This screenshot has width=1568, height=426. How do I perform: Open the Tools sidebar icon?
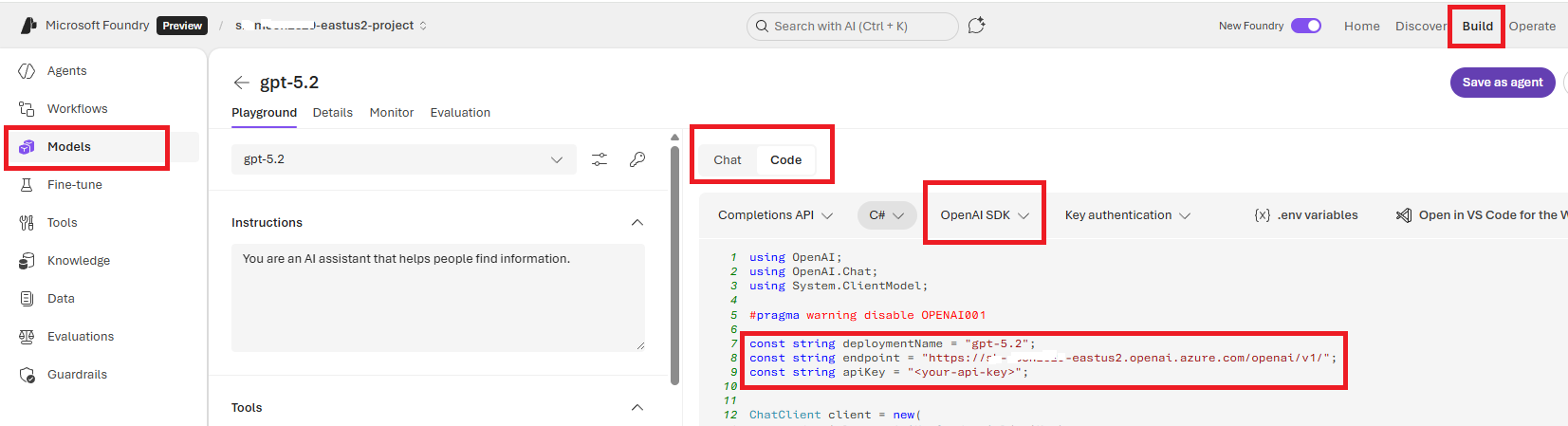[x=27, y=223]
